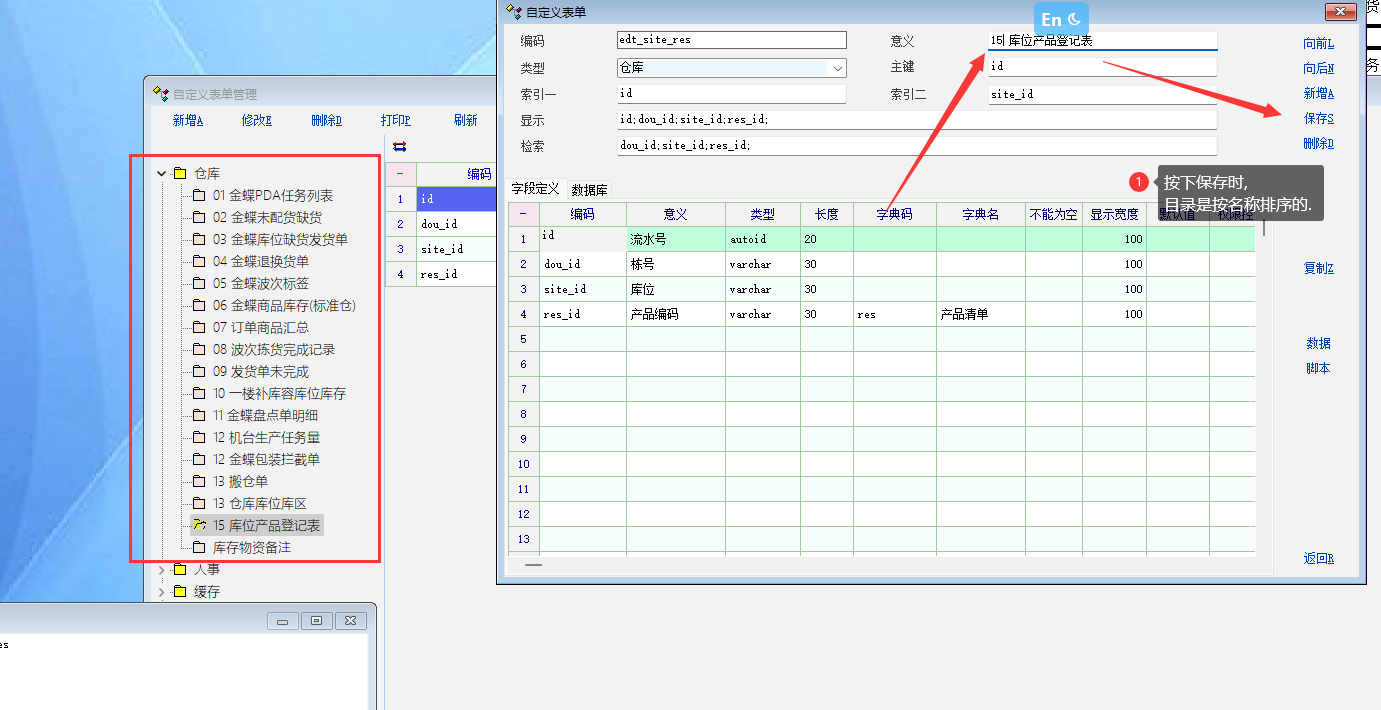Expand the 人事 tree node
Screen dimensions: 1381x710
[162, 570]
